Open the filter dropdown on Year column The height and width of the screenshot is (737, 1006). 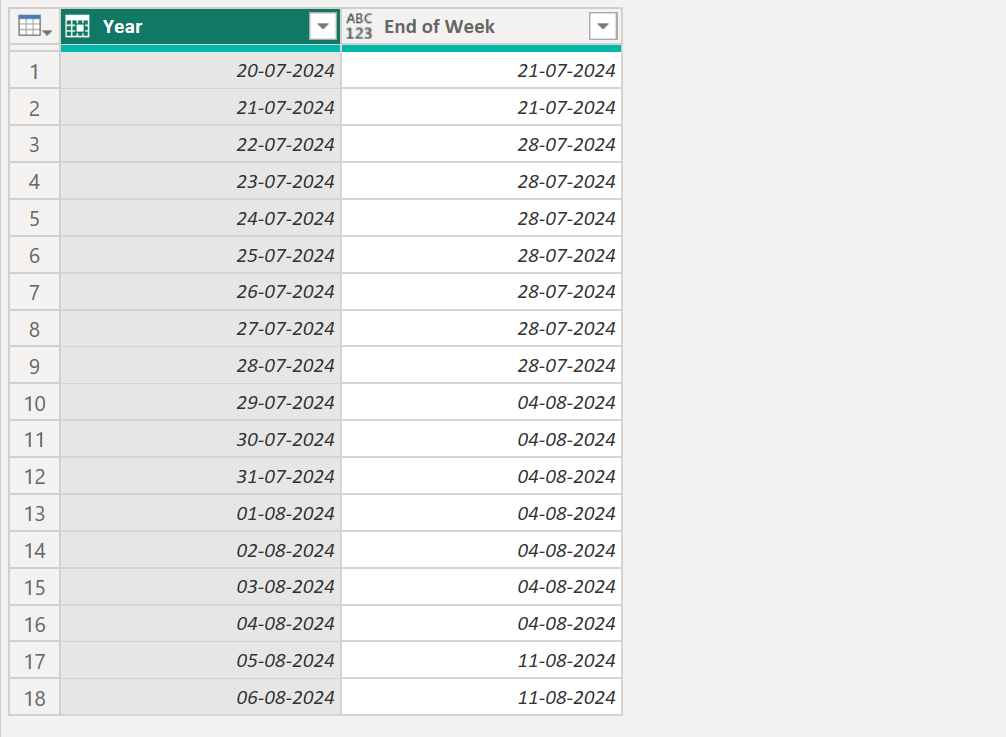[x=322, y=25]
